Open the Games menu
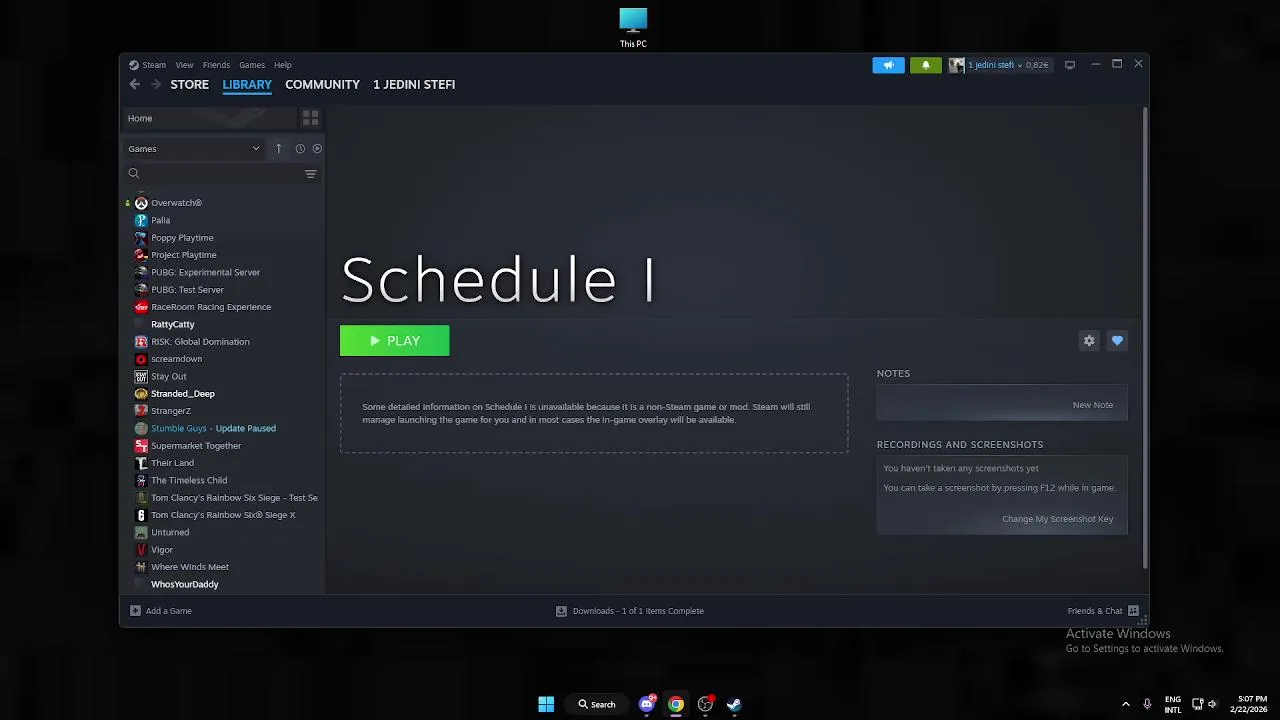The height and width of the screenshot is (720, 1280). tap(252, 65)
